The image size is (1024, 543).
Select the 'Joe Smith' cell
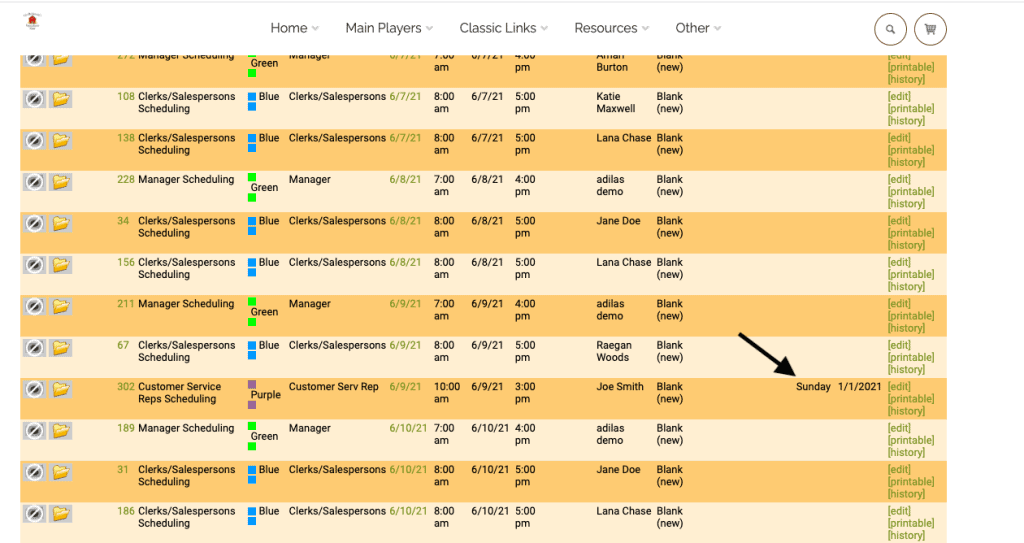click(620, 387)
